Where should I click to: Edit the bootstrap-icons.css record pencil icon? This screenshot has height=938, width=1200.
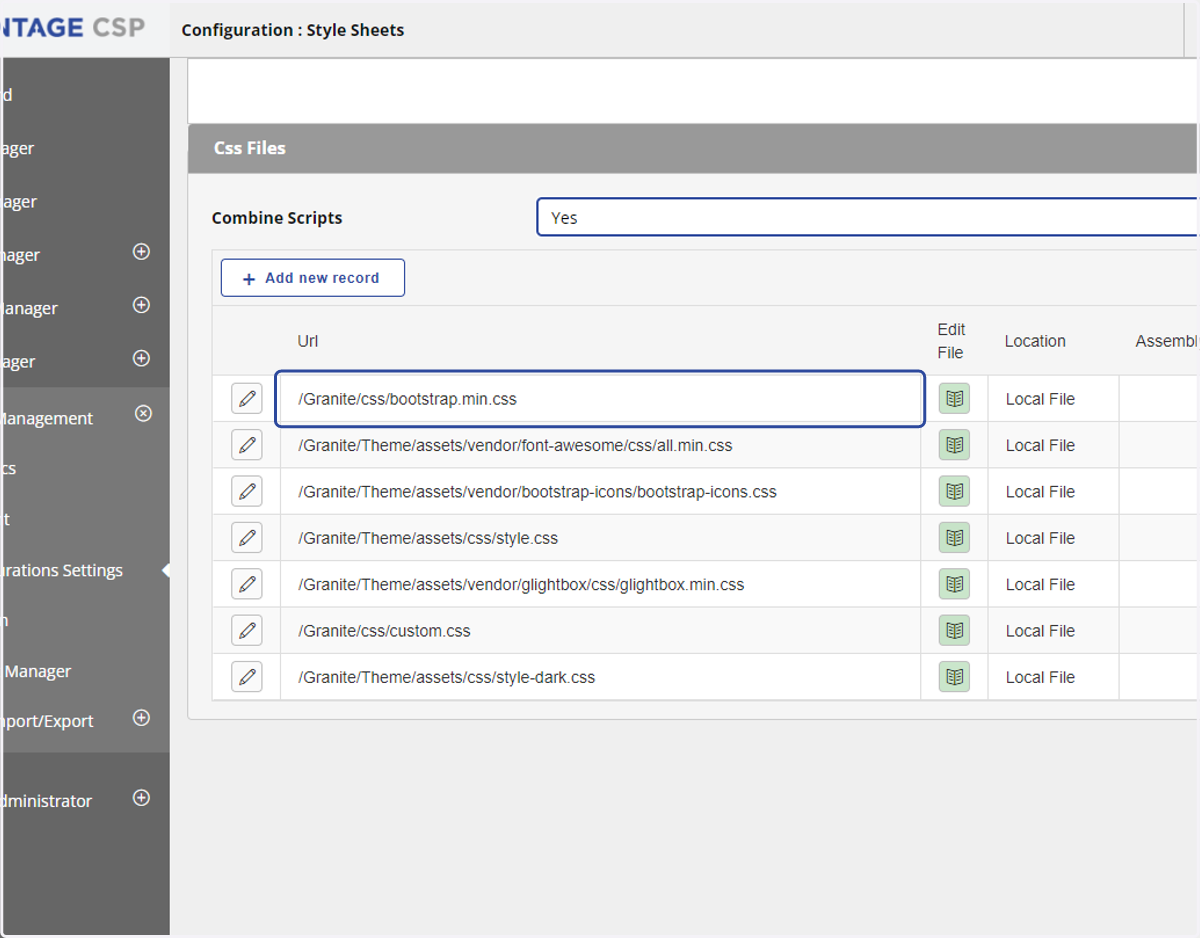pyautogui.click(x=247, y=491)
